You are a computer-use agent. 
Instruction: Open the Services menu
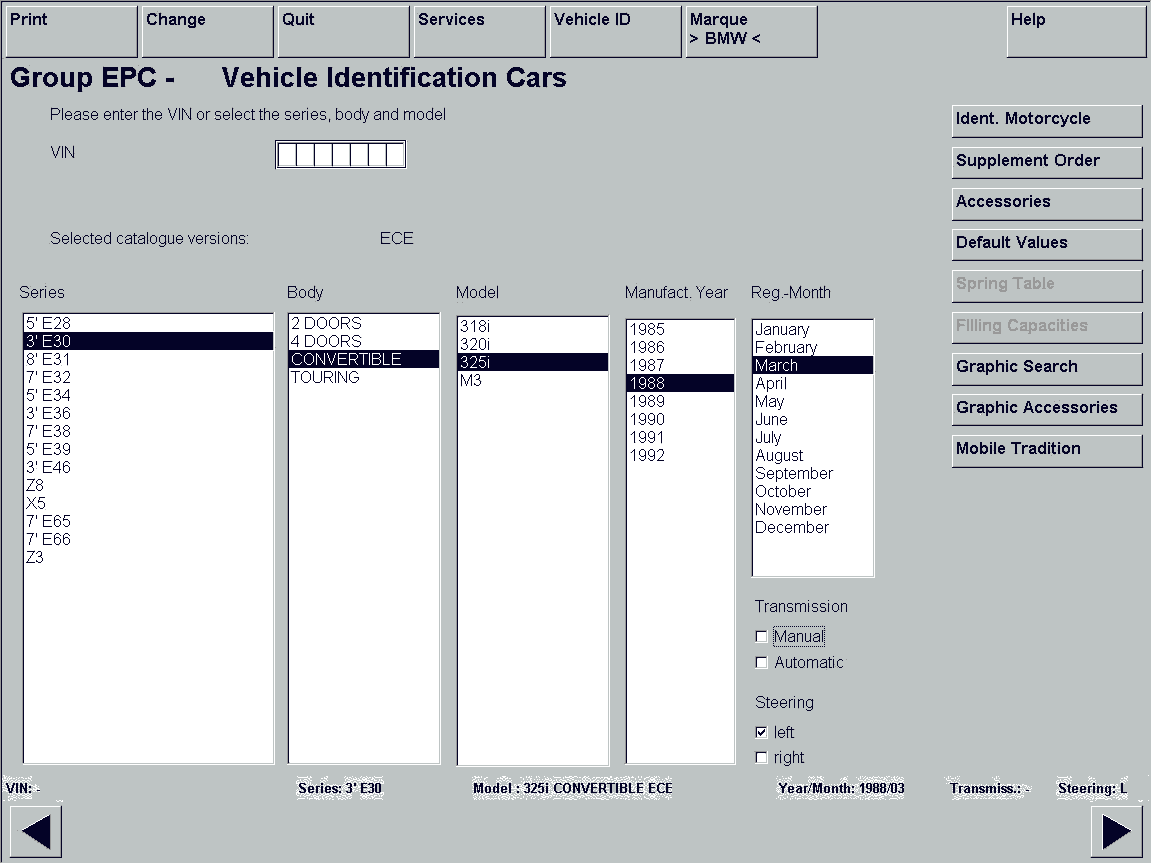479,32
